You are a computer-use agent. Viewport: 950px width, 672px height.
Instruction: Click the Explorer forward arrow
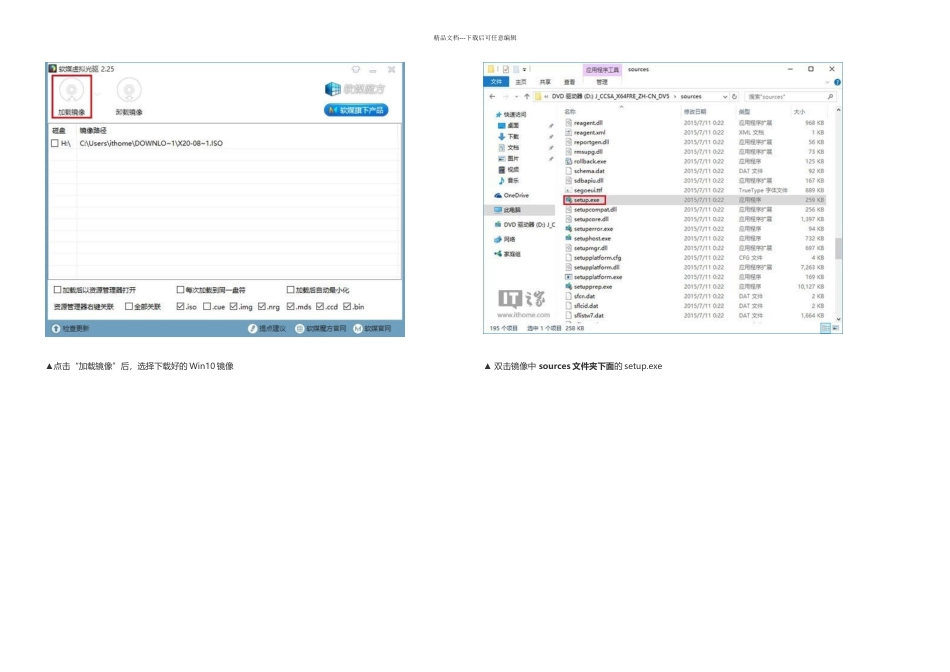click(505, 96)
